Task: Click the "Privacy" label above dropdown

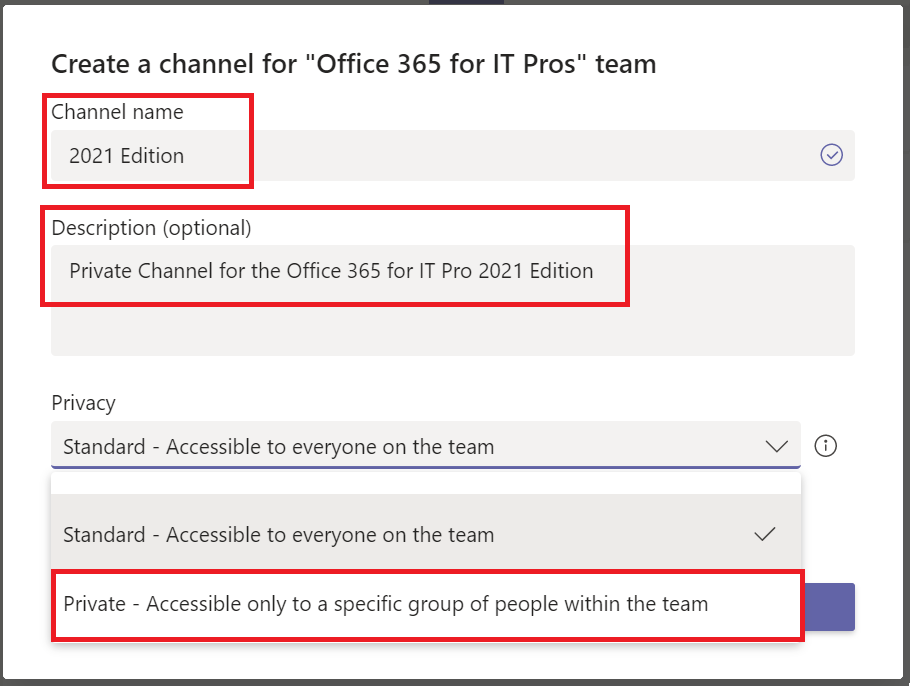Action: 83,402
